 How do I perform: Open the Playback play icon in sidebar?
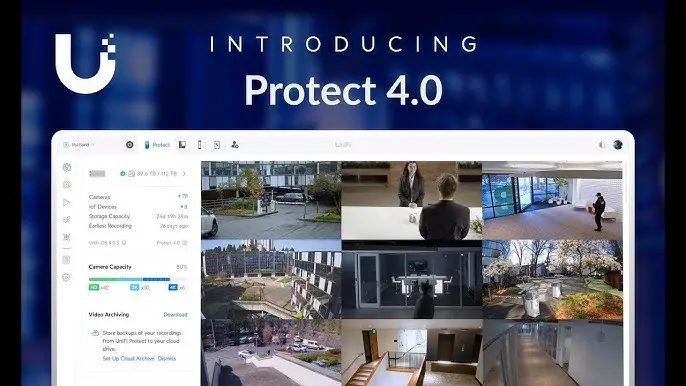[66, 202]
